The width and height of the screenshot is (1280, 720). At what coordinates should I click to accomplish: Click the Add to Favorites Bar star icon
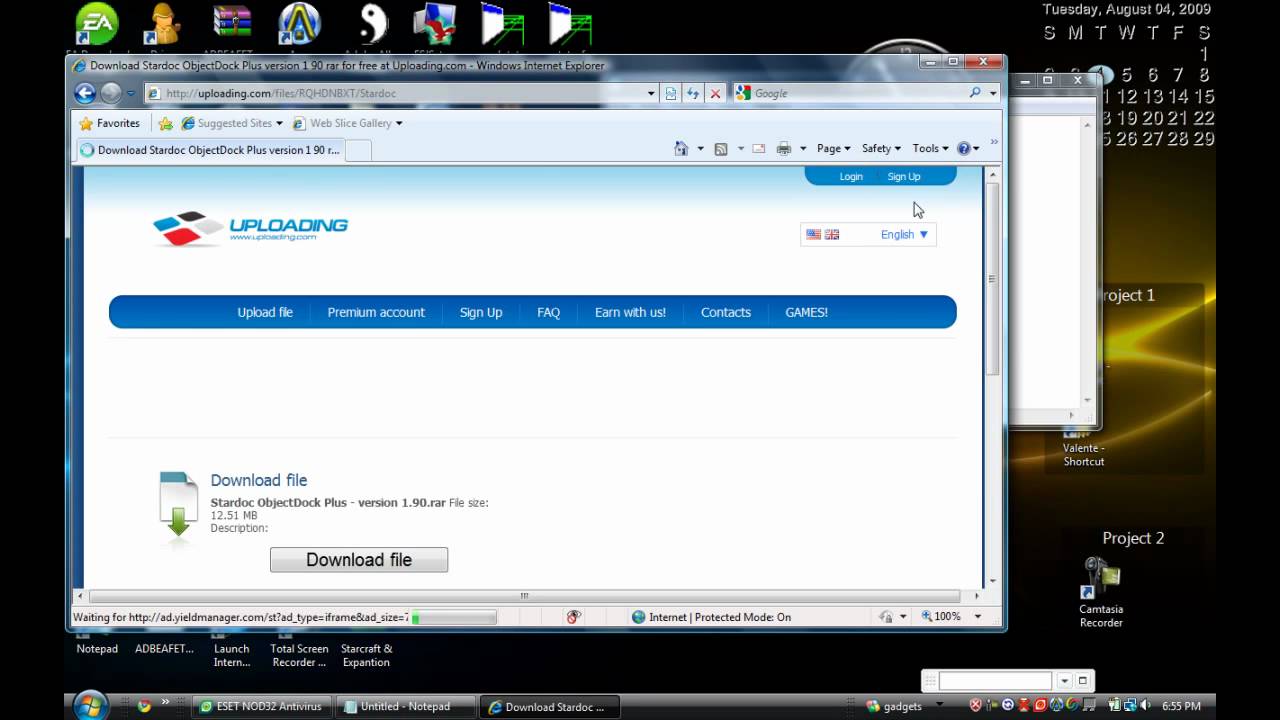[x=166, y=123]
